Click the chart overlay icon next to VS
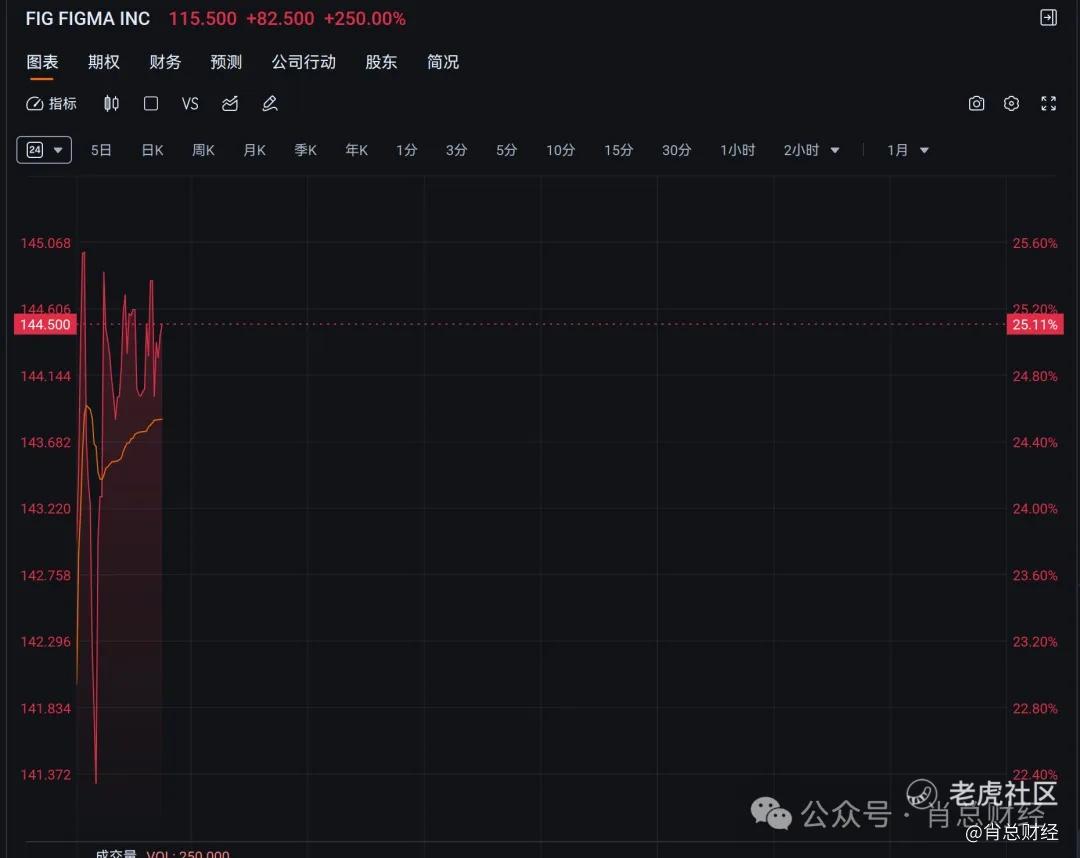The image size is (1080, 858). (x=230, y=103)
